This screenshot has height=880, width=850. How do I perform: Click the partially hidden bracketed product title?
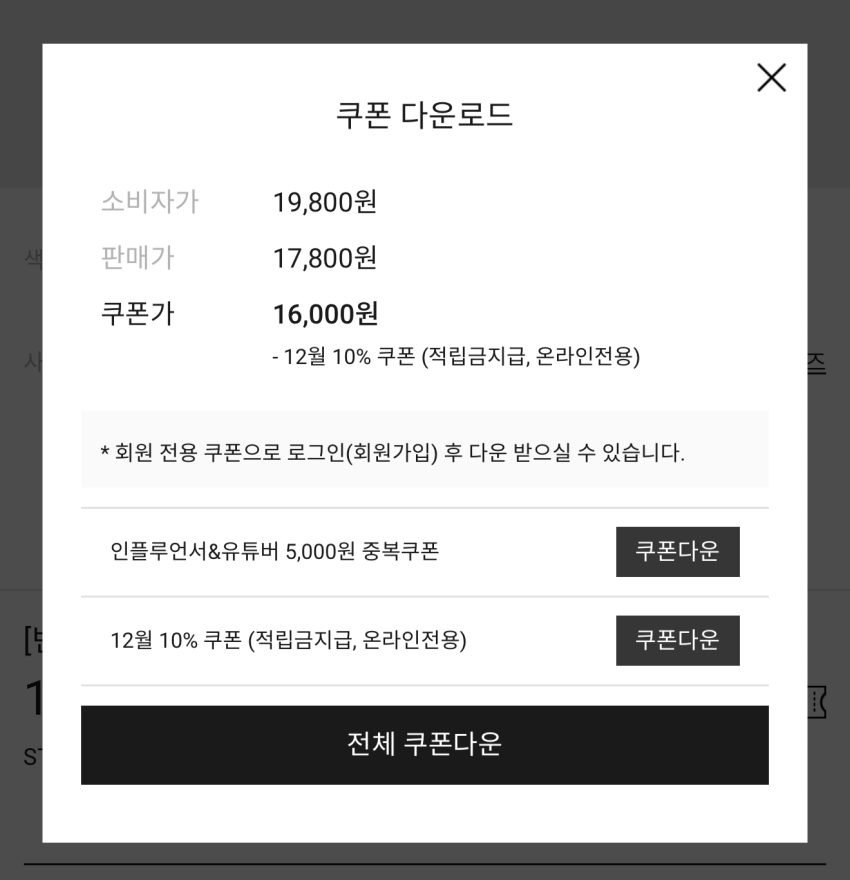pyautogui.click(x=32, y=640)
